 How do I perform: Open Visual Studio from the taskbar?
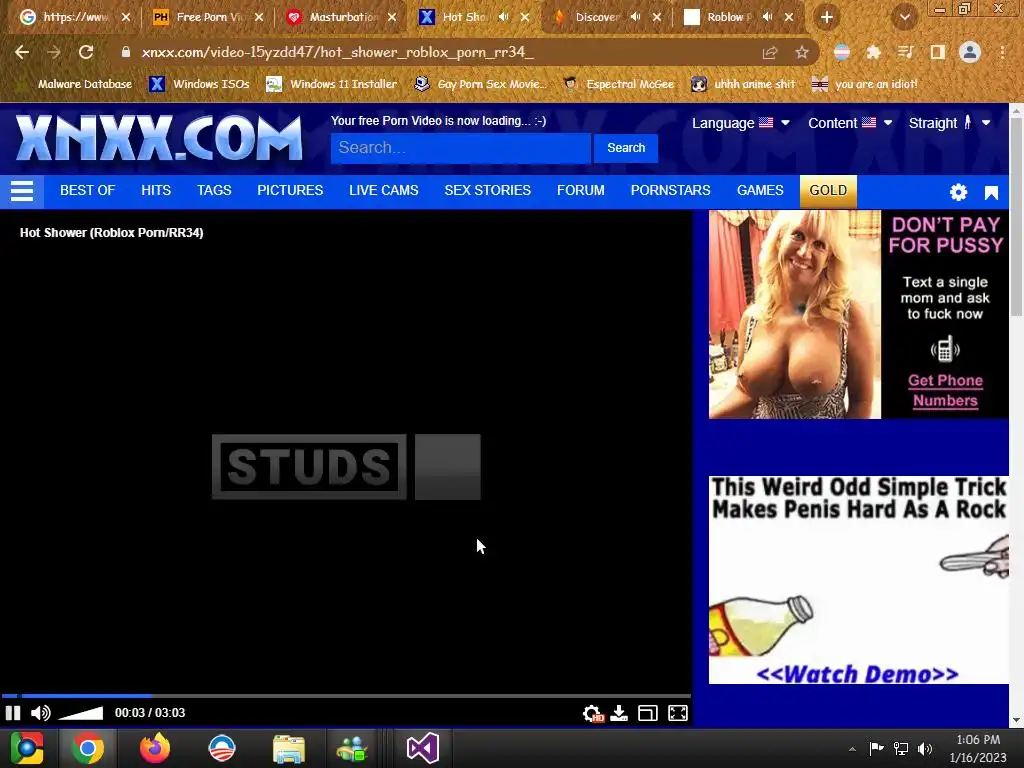(422, 748)
